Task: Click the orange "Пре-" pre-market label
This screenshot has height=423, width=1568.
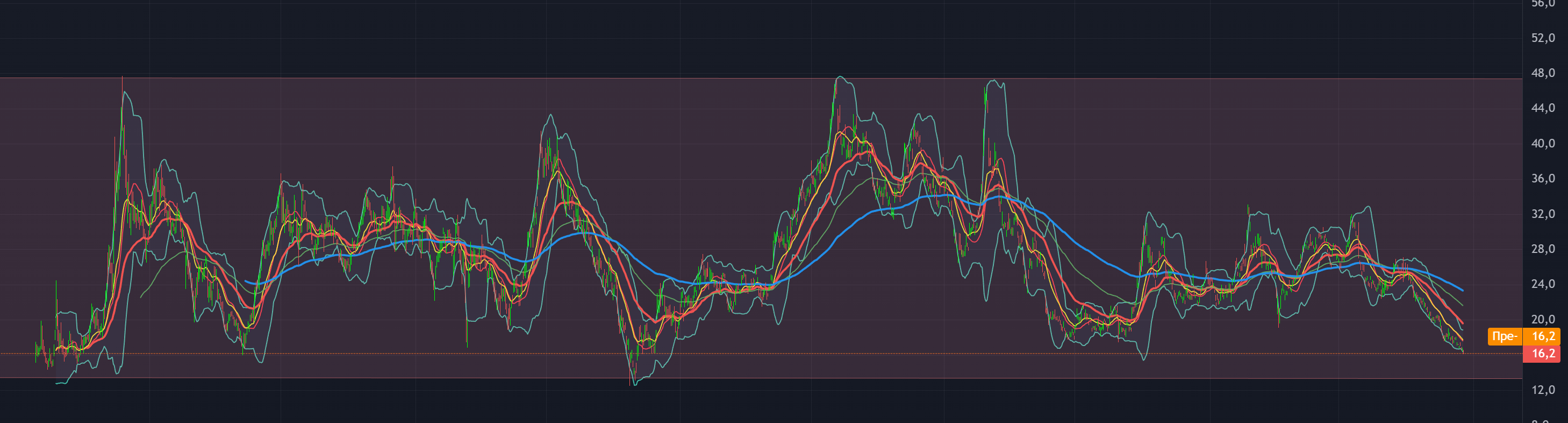Action: coord(1505,336)
